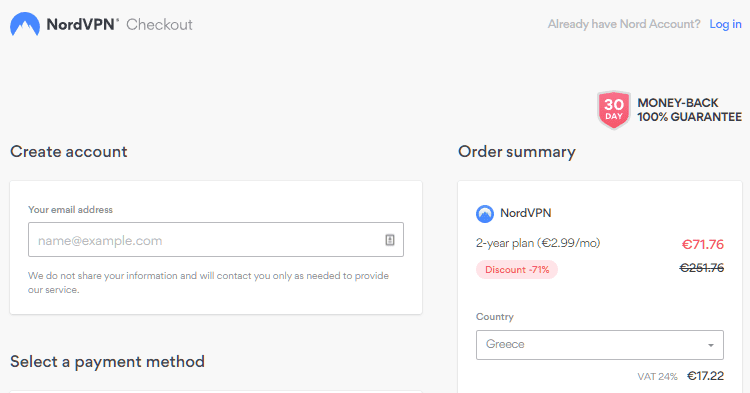
Task: Click the dropdown arrow in the Country field
Action: coord(711,345)
